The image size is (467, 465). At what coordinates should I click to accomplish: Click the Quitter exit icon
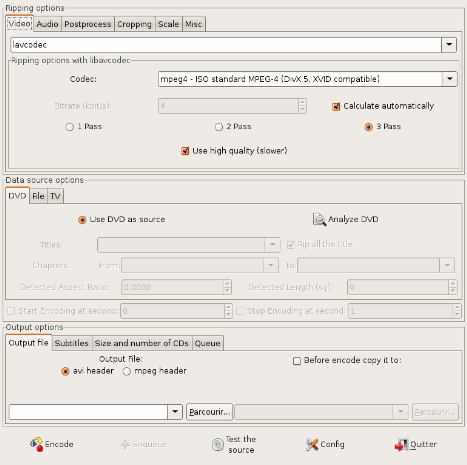tap(401, 445)
